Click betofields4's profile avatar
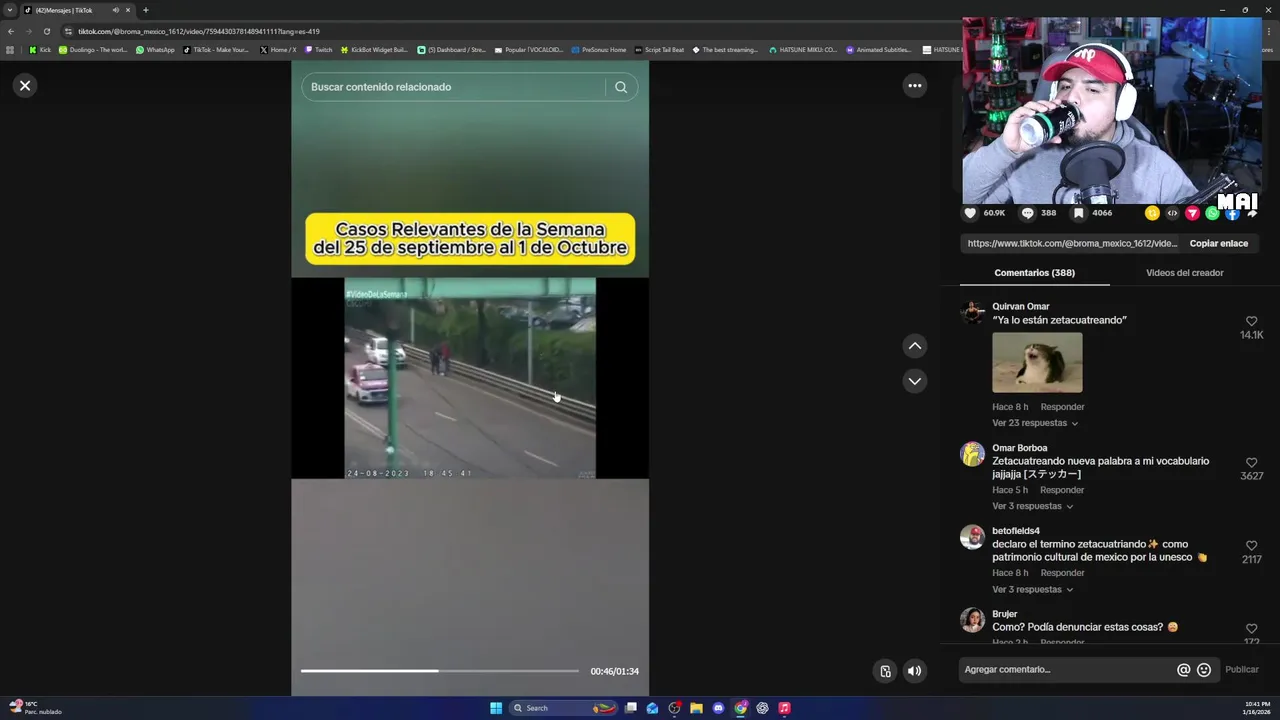This screenshot has height=720, width=1280. 972,537
